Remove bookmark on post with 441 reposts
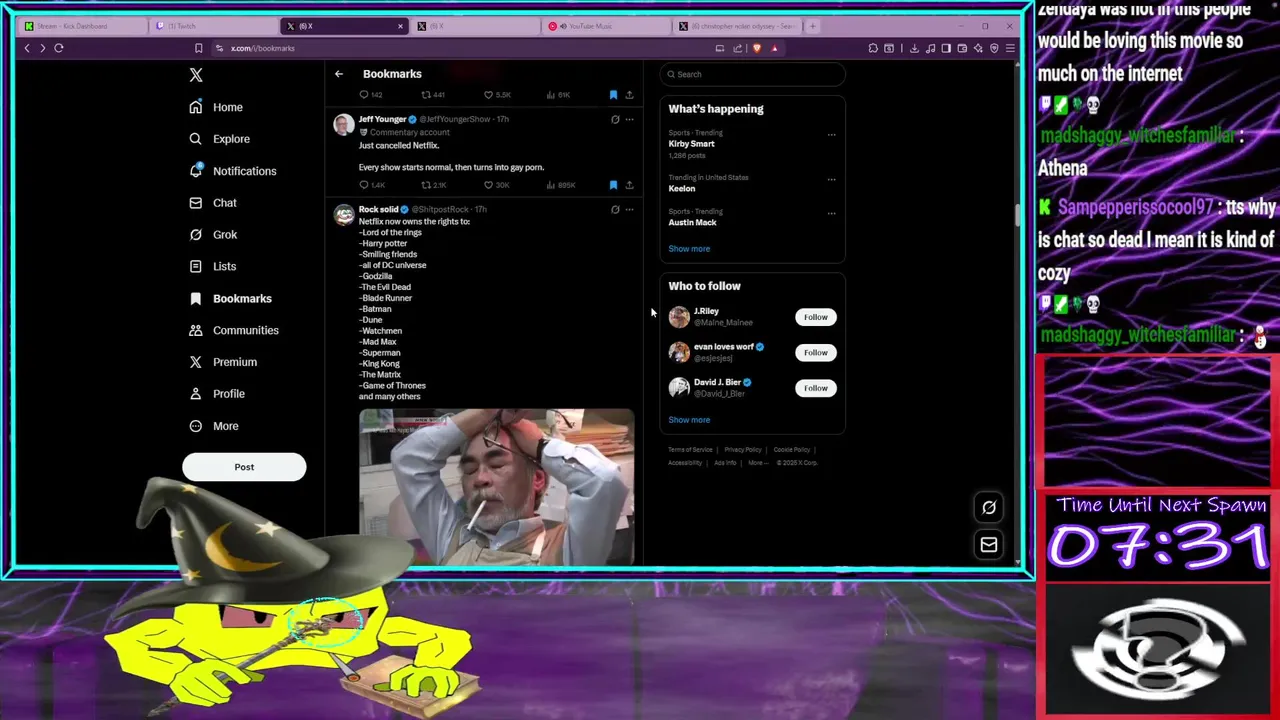Image resolution: width=1280 pixels, height=720 pixels. coord(613,95)
